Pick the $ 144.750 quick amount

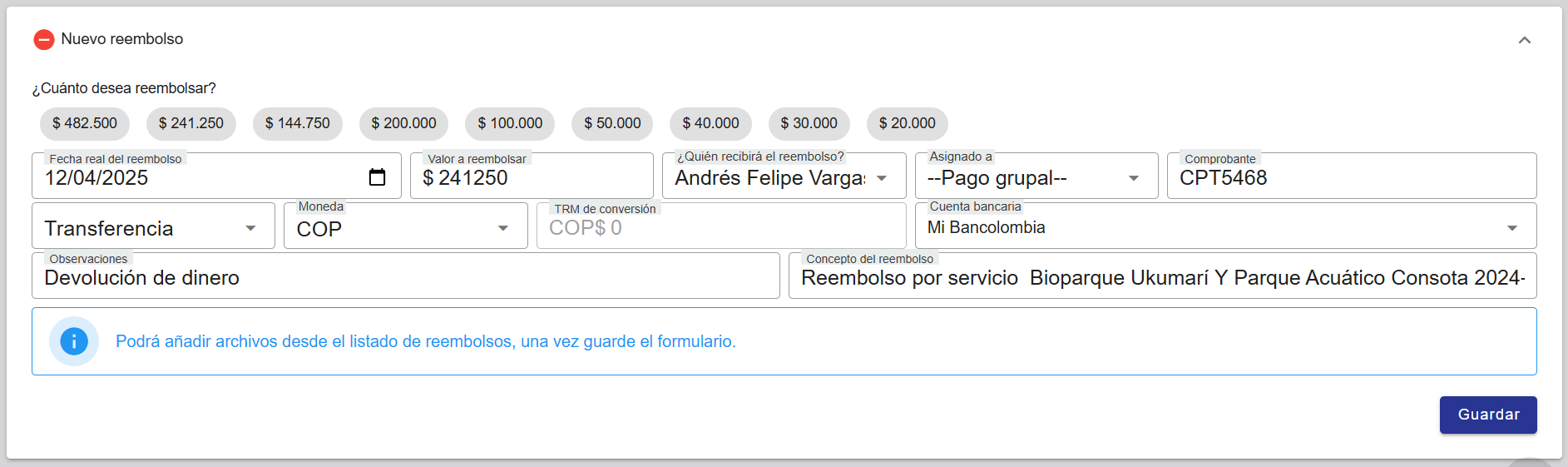297,123
